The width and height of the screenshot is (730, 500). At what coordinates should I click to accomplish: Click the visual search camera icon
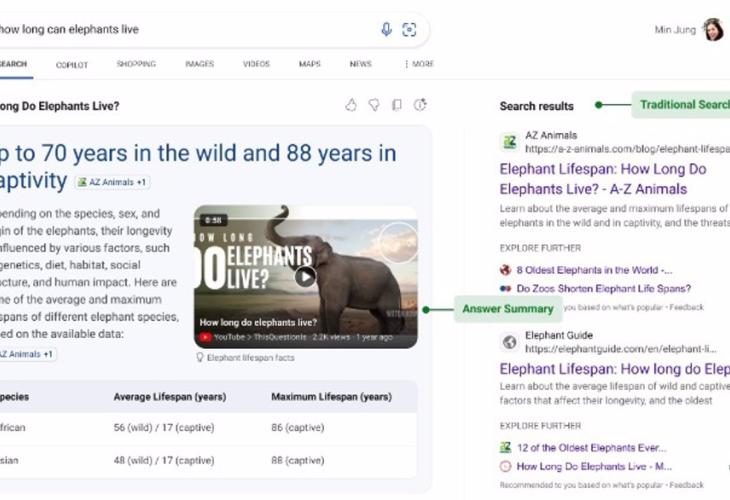409,30
